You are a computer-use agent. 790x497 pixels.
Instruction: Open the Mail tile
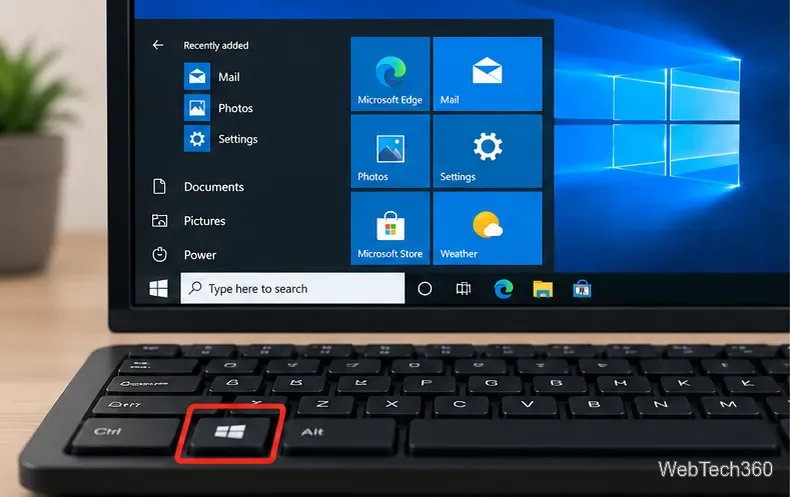click(x=488, y=74)
